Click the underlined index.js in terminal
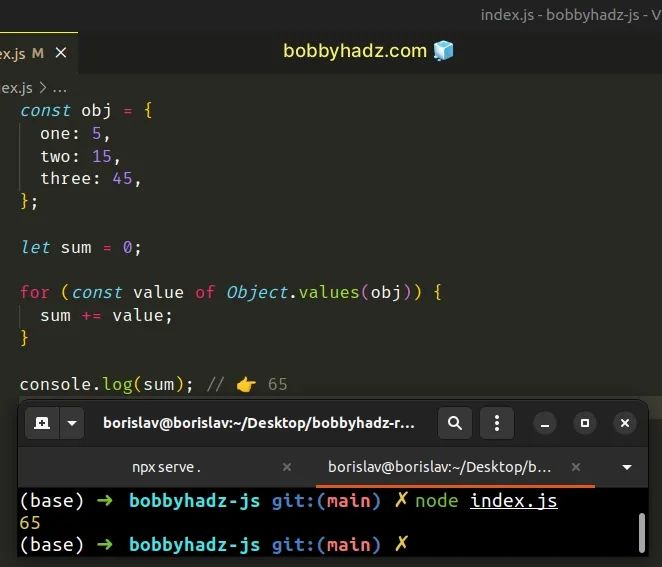Screen dimensions: 662x567 pyautogui.click(x=514, y=501)
